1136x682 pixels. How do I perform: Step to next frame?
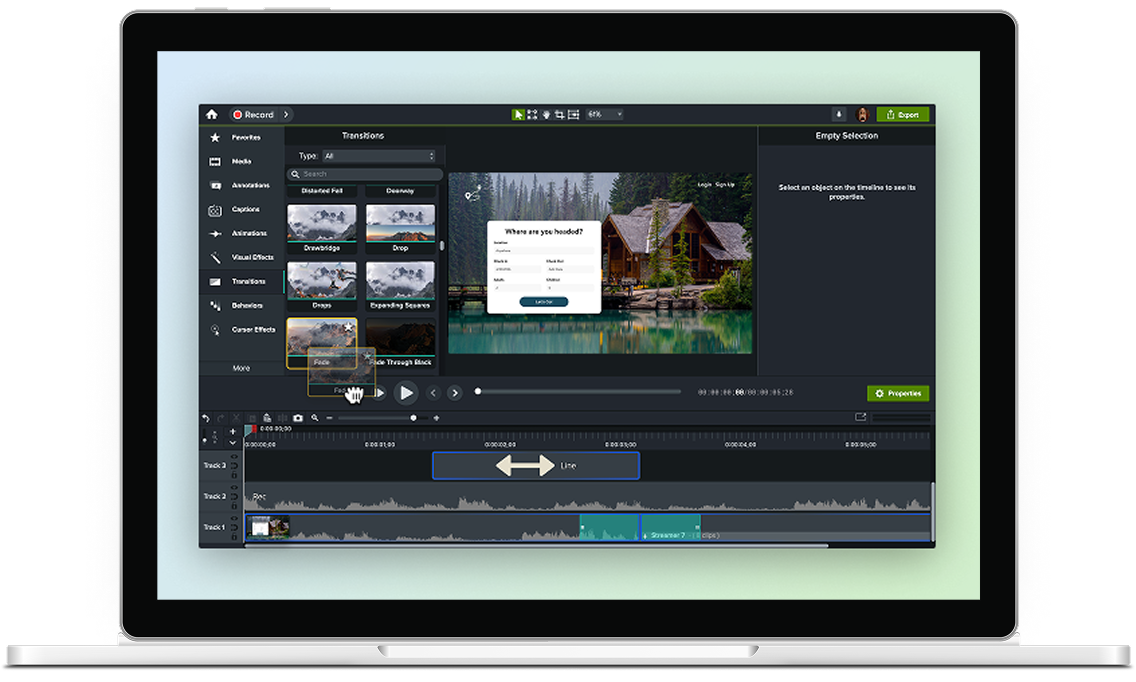tap(455, 393)
